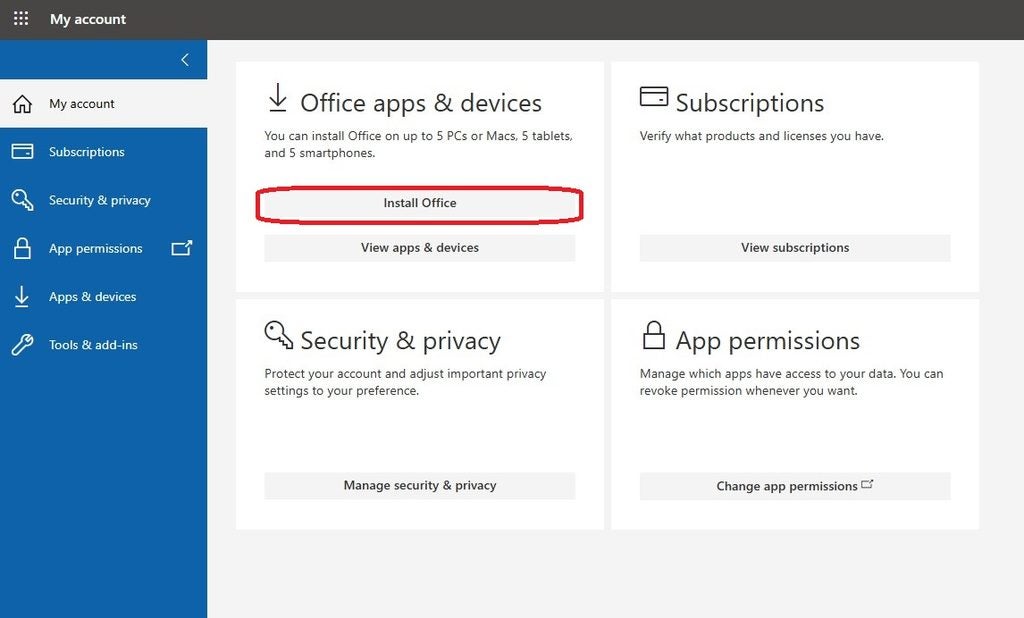Click the My account title in top bar

click(x=88, y=19)
